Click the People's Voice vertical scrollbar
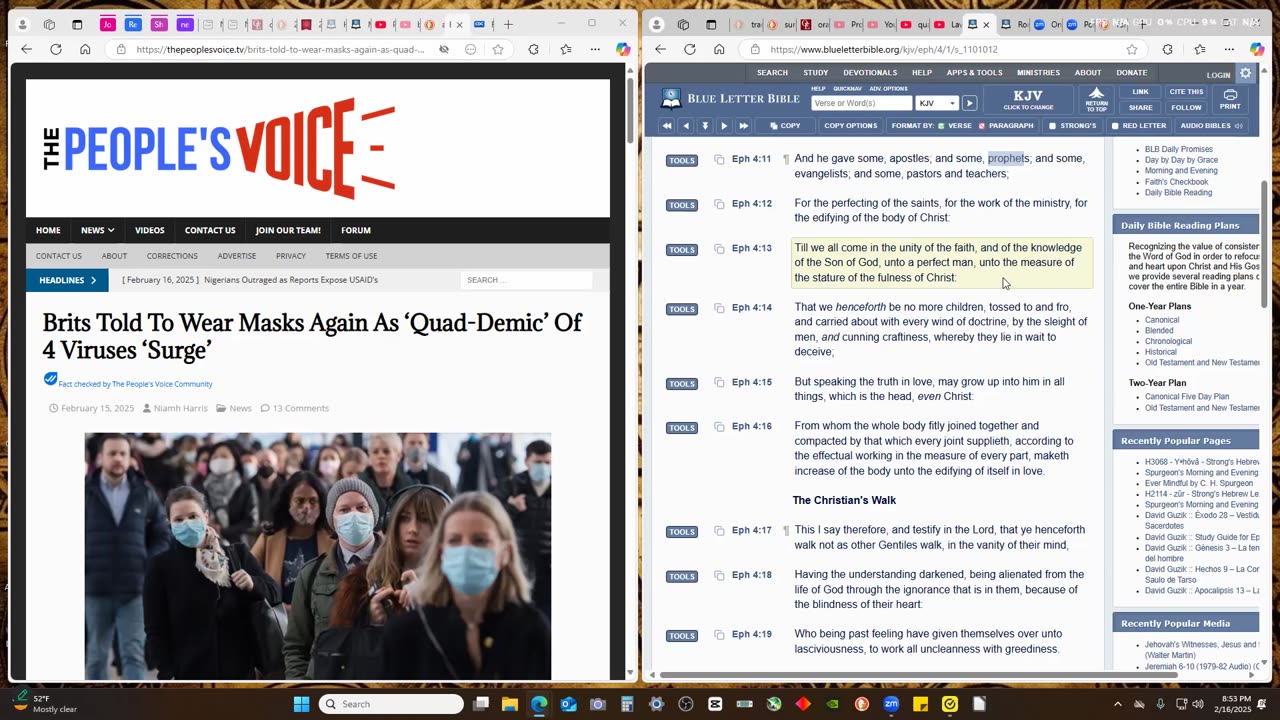 (x=630, y=110)
